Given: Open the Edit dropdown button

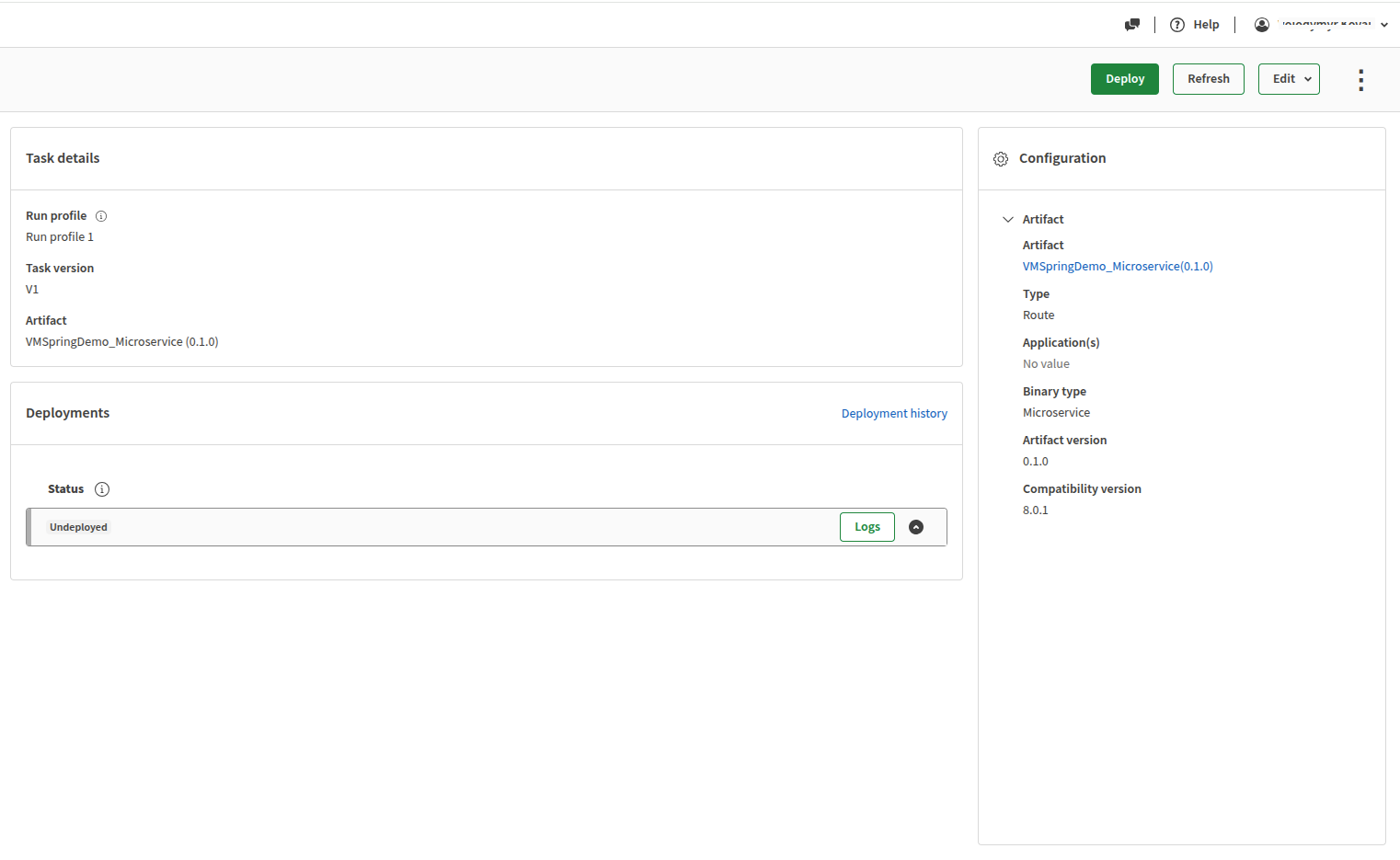Looking at the screenshot, I should coord(1289,79).
